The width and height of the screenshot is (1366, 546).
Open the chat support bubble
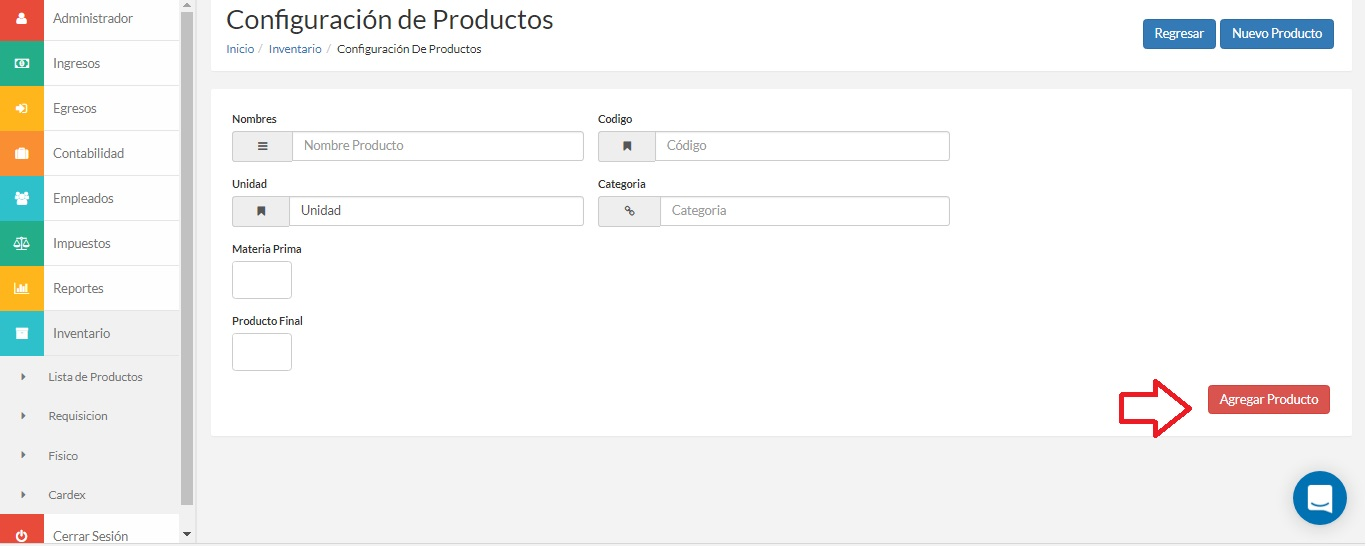pos(1319,498)
